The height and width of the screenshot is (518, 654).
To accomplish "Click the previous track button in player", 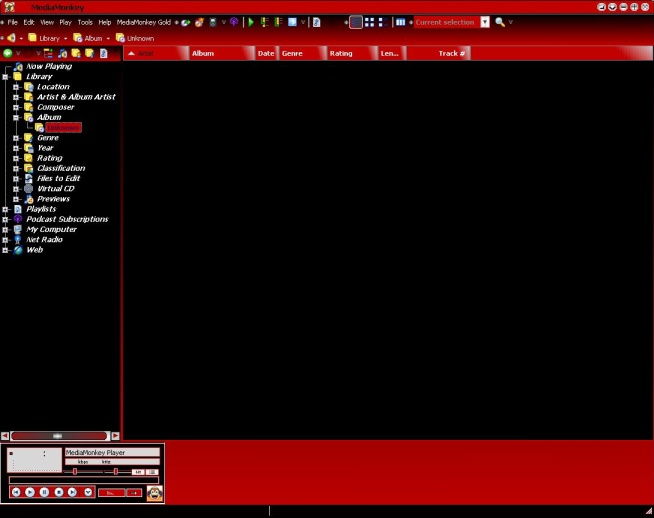I will 16,492.
